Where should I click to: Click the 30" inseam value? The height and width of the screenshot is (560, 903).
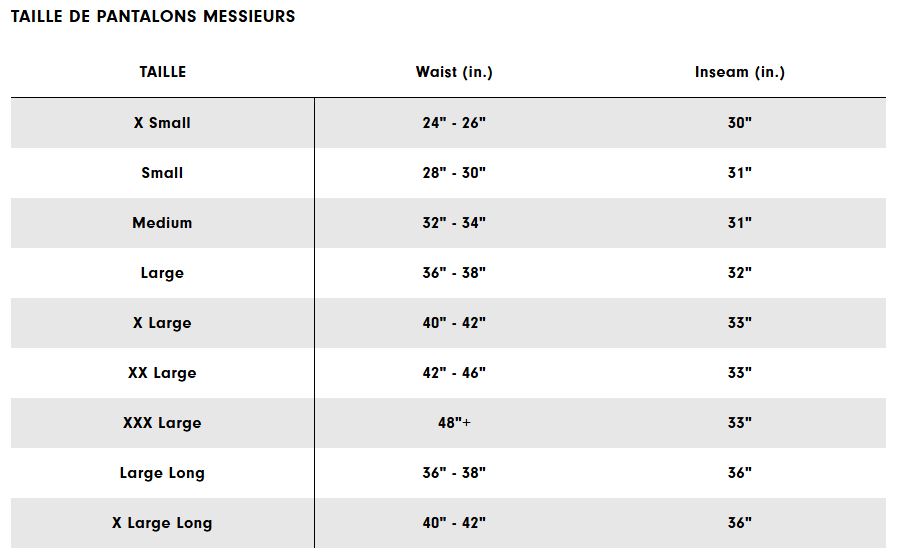[739, 123]
